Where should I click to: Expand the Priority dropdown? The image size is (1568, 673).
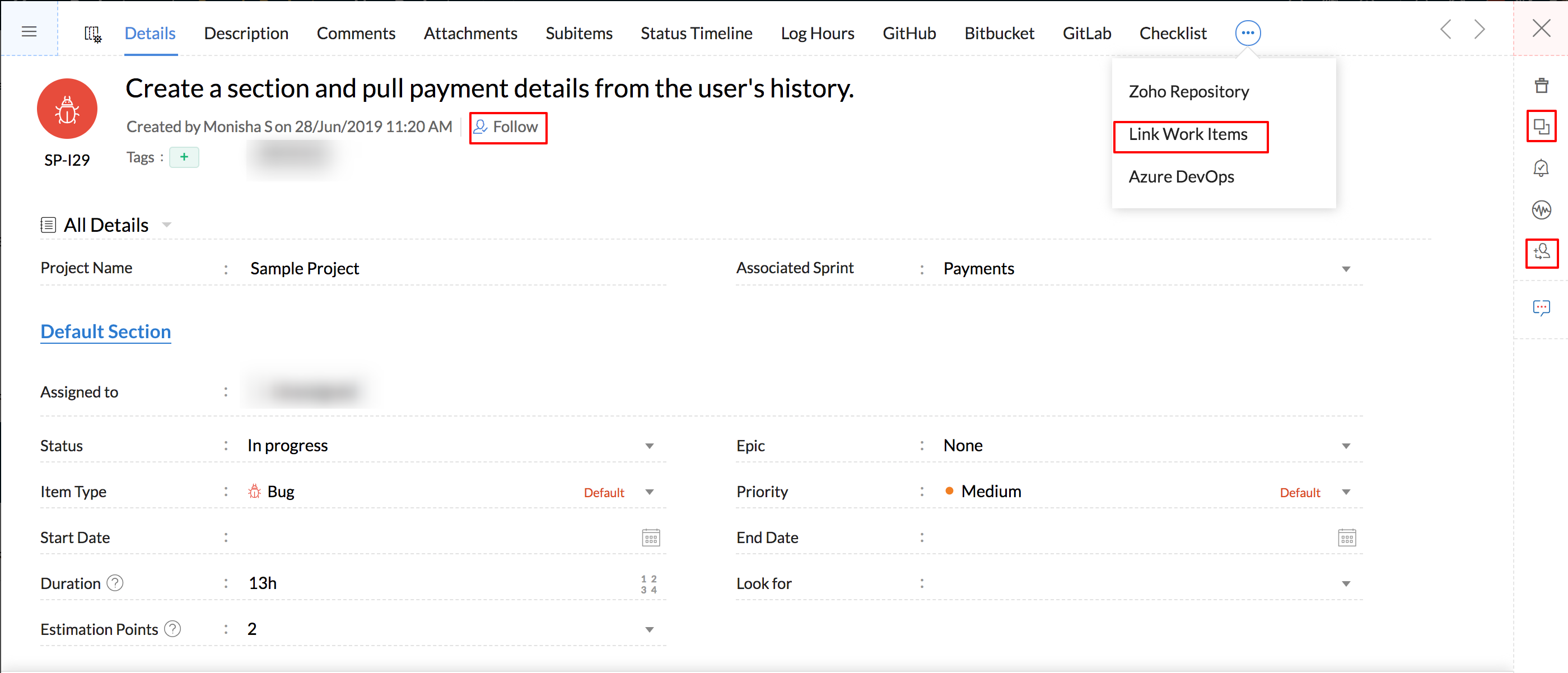pyautogui.click(x=1345, y=492)
